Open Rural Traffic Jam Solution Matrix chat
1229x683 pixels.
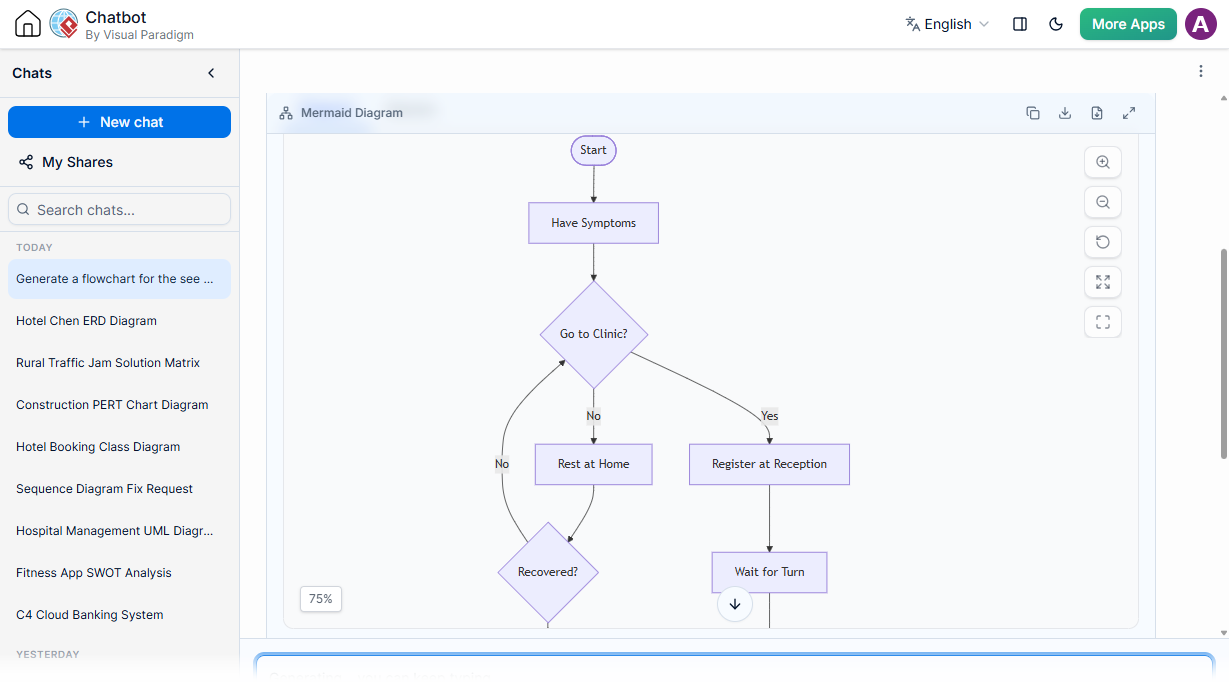(x=119, y=363)
